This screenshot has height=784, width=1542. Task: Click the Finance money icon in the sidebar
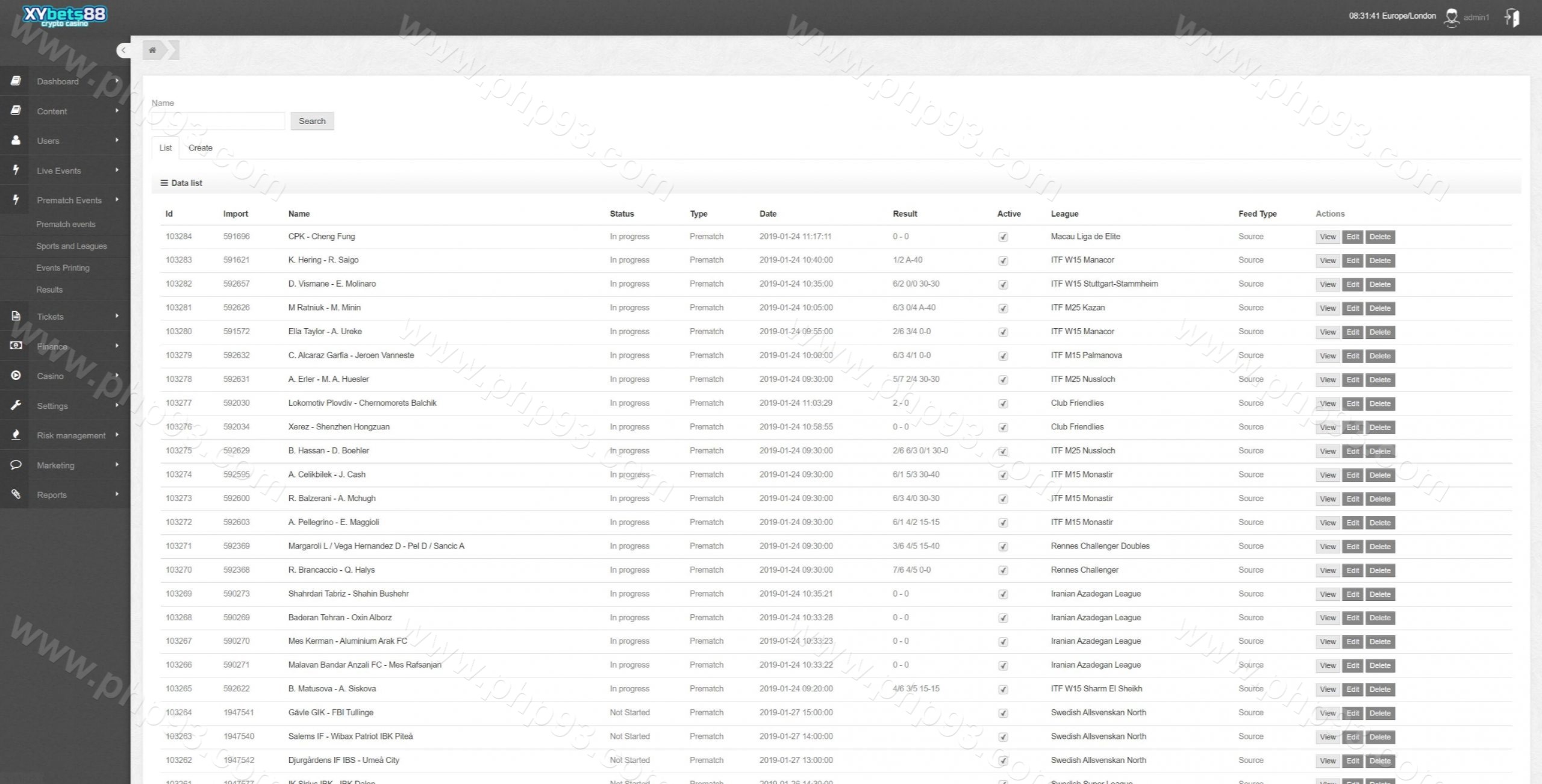[16, 346]
